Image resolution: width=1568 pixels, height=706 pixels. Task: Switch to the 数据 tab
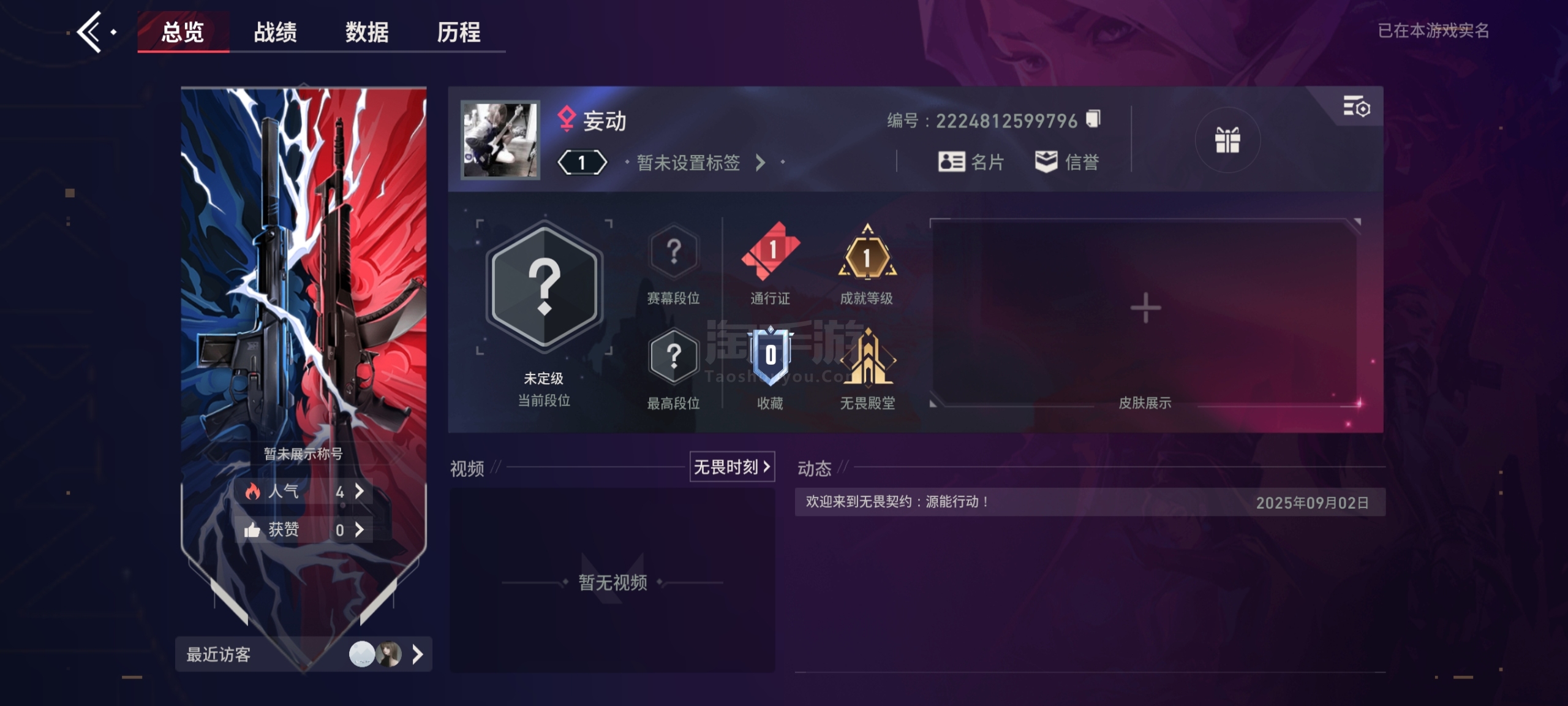click(x=367, y=32)
